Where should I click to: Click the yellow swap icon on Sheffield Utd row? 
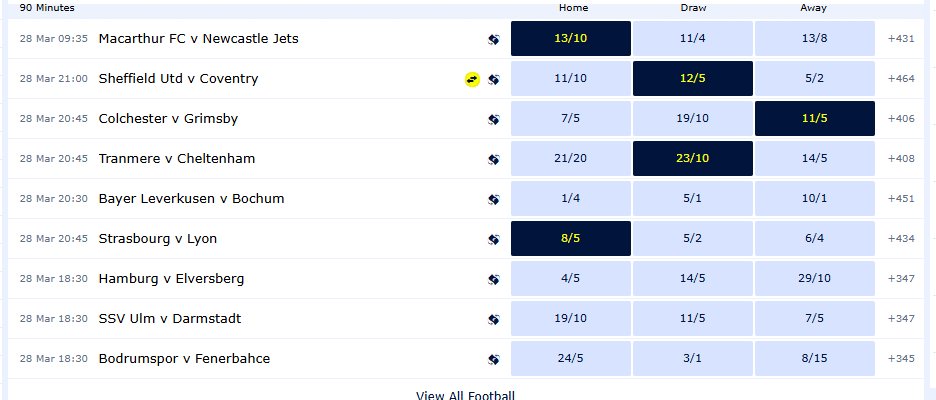click(472, 79)
